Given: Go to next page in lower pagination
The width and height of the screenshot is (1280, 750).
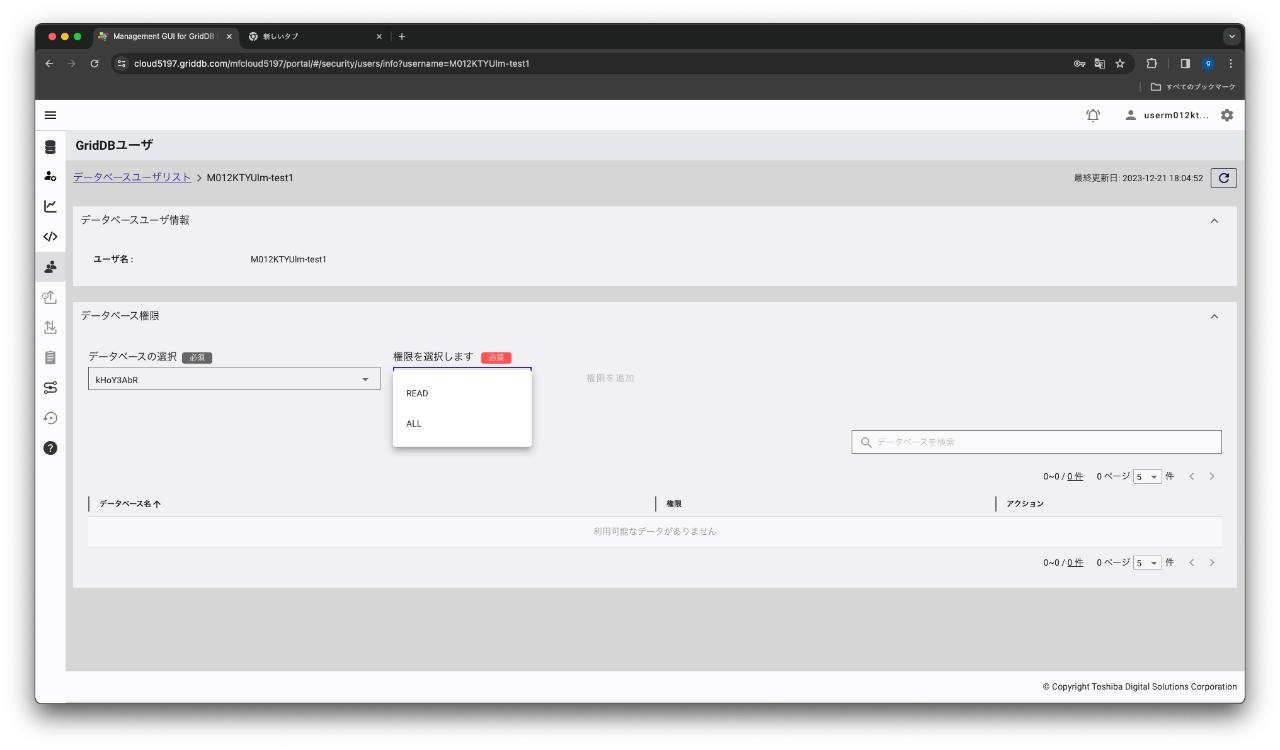Looking at the screenshot, I should [x=1212, y=563].
